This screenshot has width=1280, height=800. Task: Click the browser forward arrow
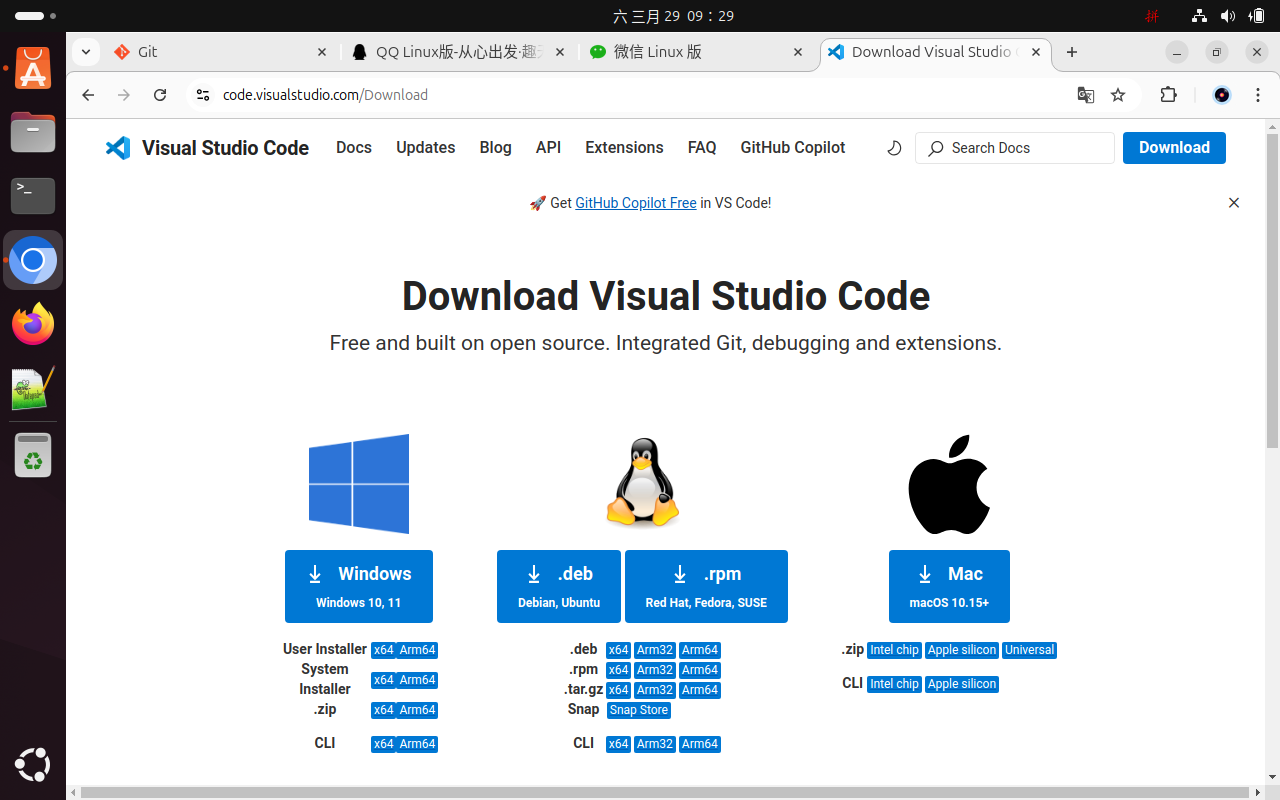(124, 95)
